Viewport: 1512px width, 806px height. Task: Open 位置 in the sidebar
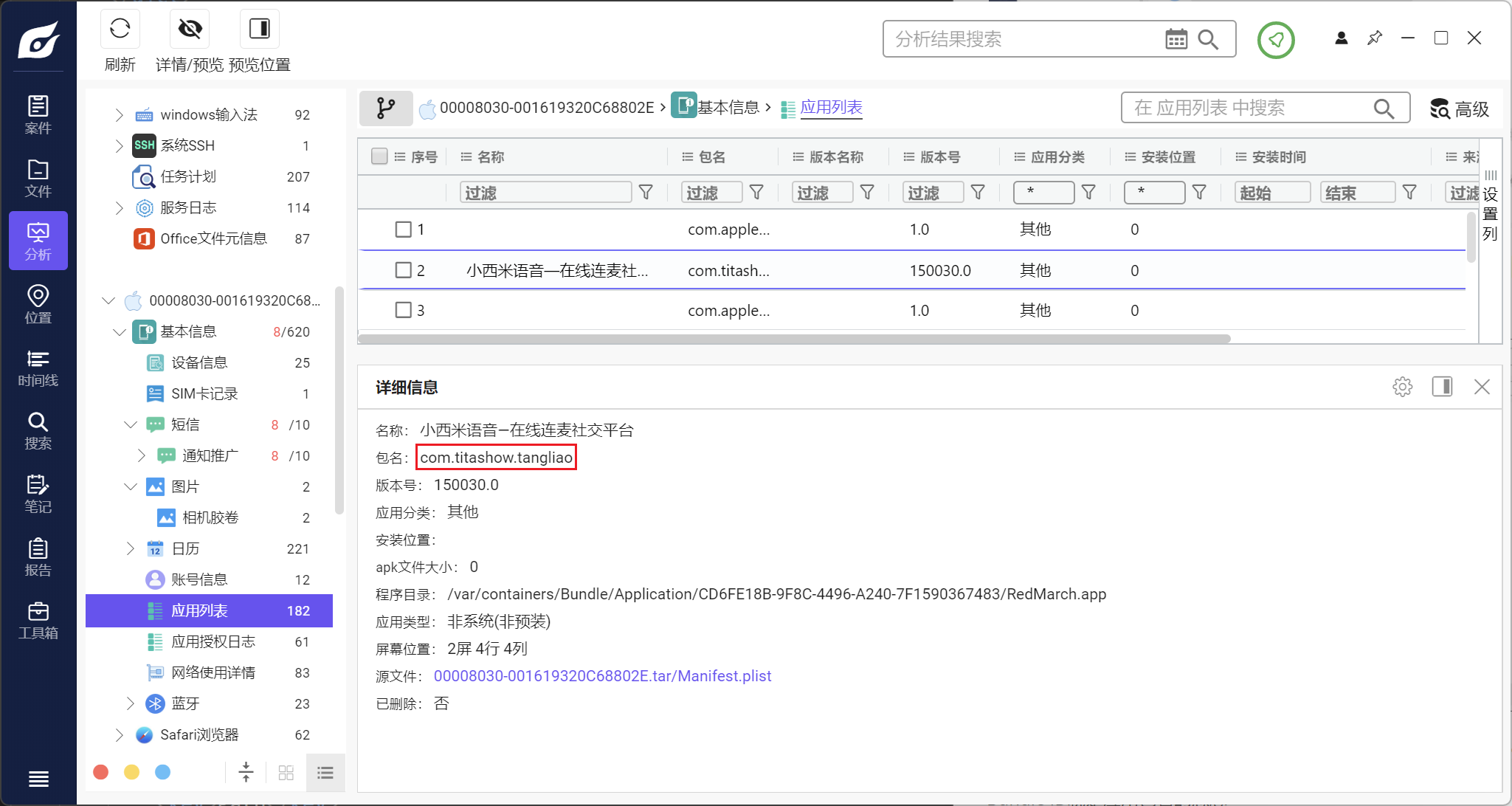tap(38, 304)
